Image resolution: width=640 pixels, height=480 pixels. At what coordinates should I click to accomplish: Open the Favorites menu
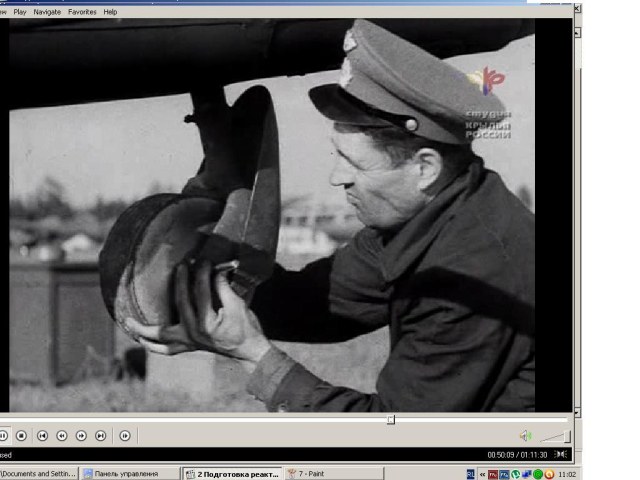[82, 12]
